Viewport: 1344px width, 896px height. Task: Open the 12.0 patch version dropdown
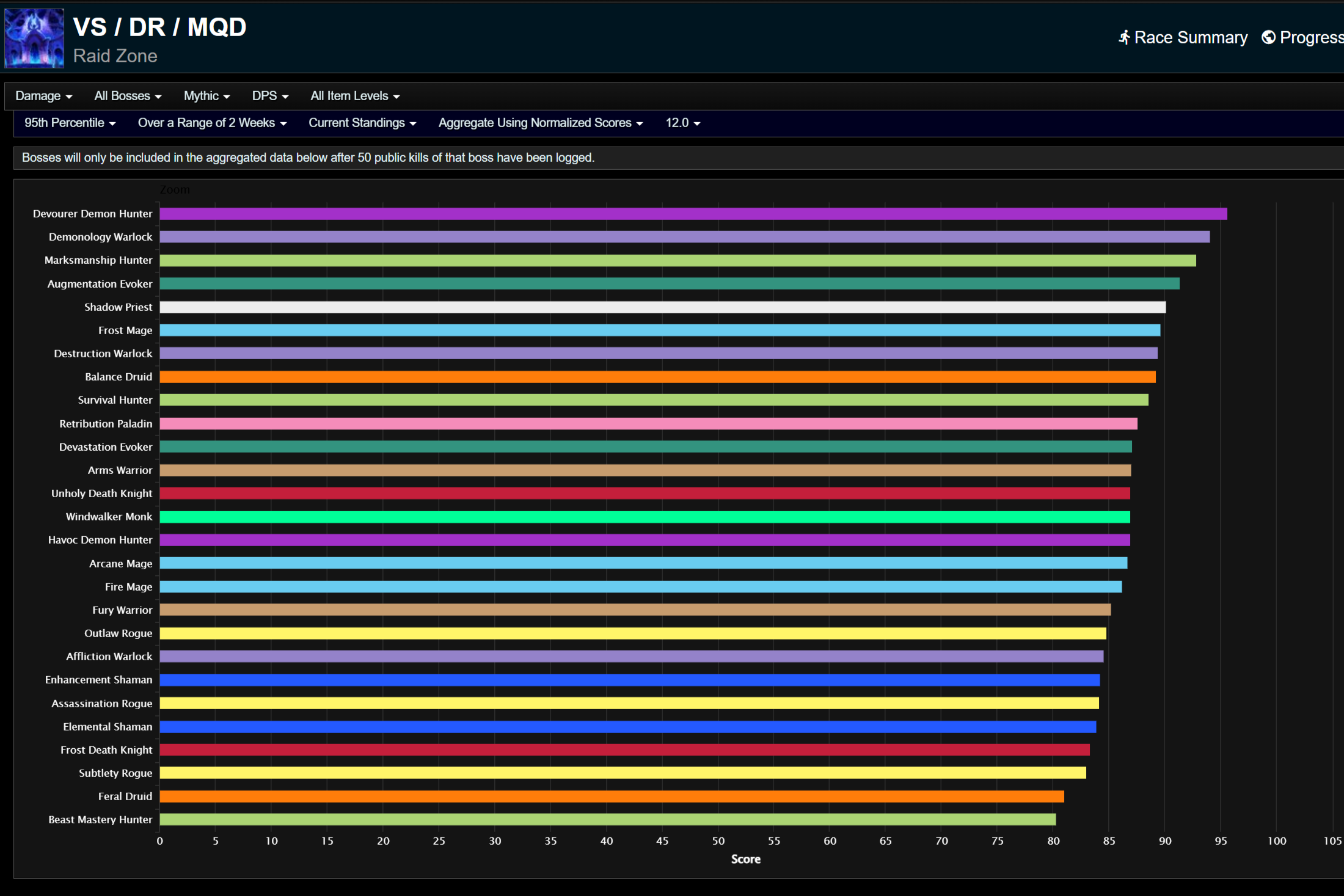[682, 123]
